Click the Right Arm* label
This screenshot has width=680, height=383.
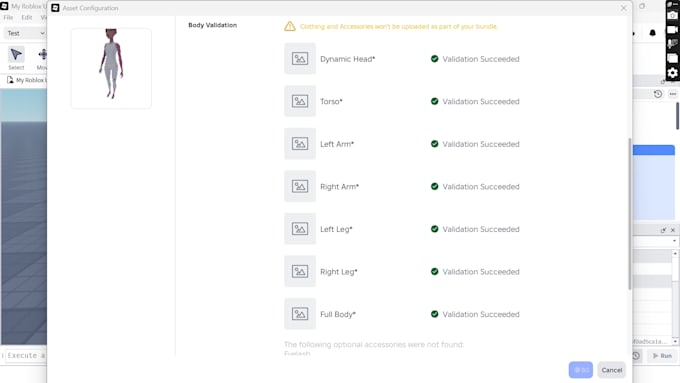[340, 187]
